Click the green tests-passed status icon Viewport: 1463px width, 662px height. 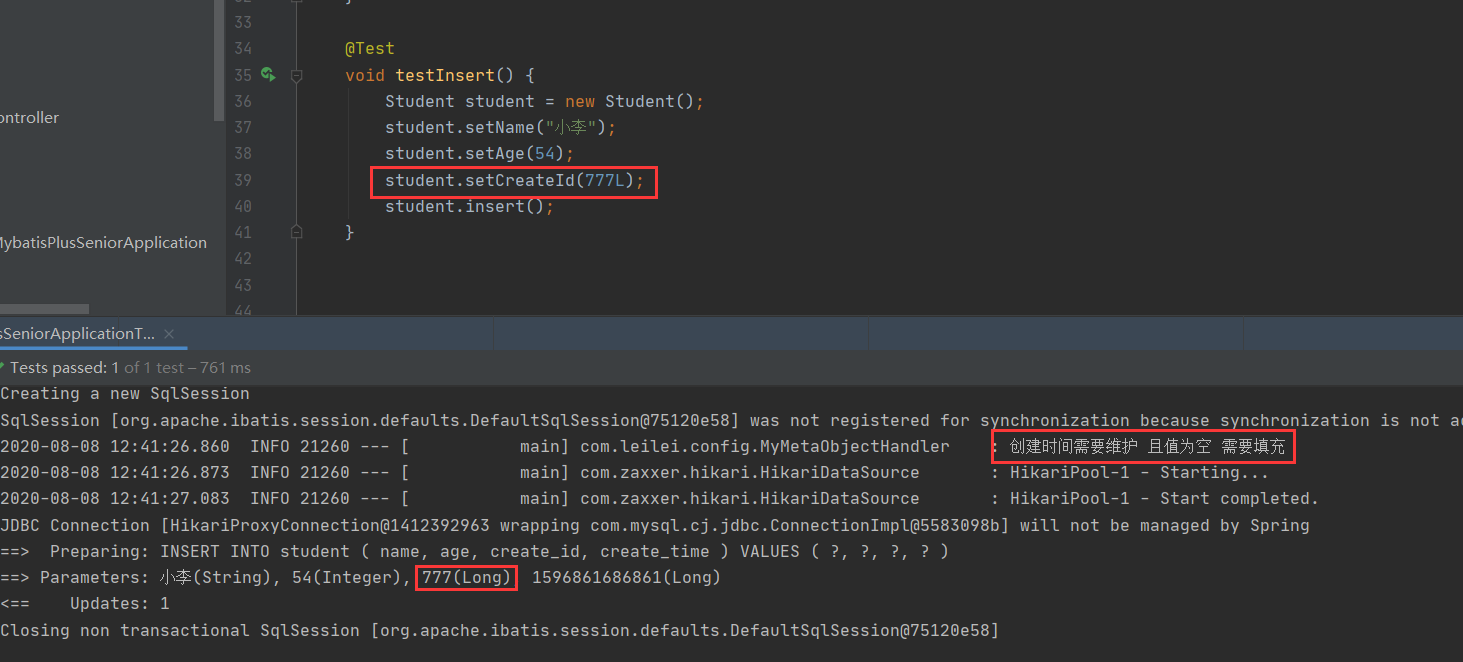(4, 367)
